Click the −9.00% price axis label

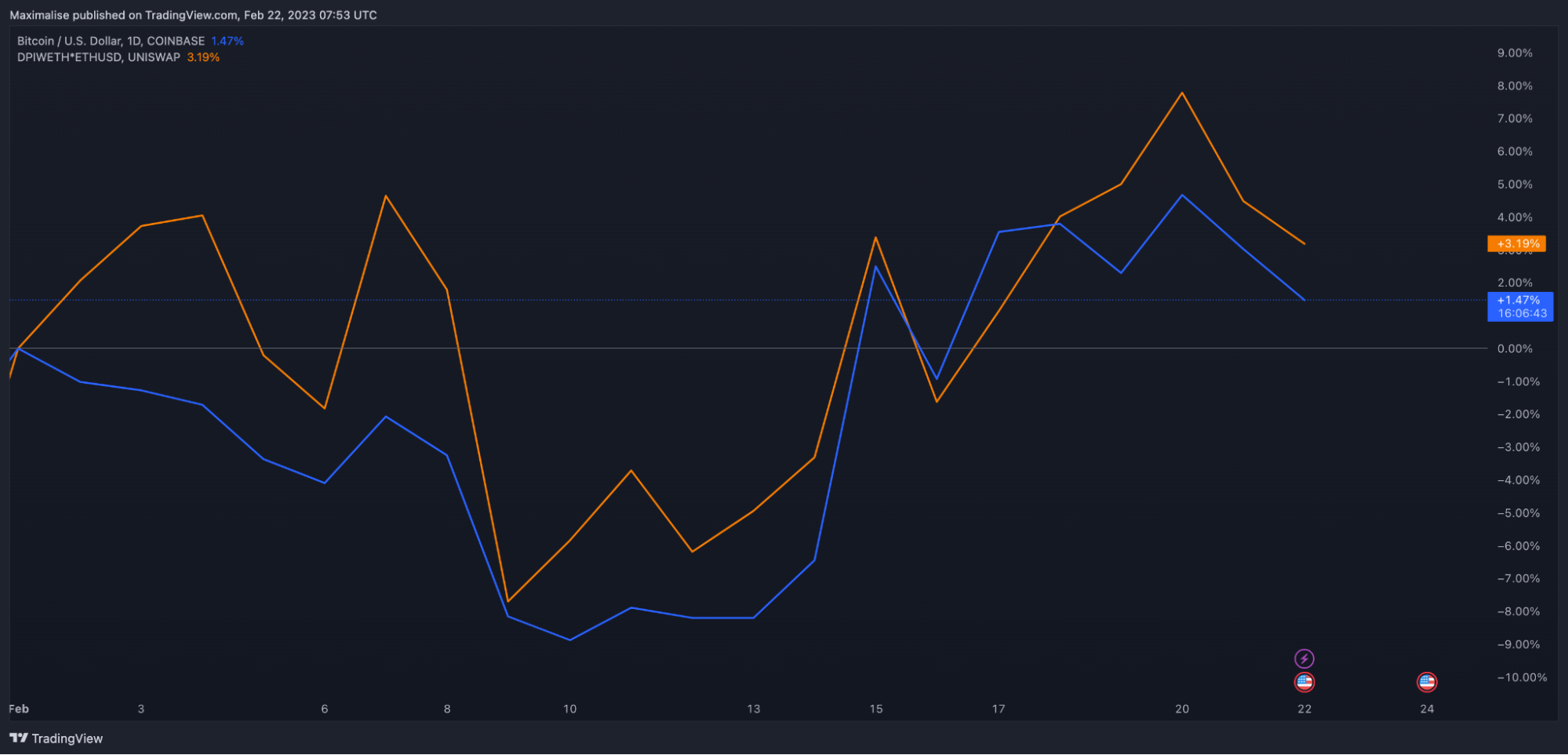click(x=1518, y=644)
